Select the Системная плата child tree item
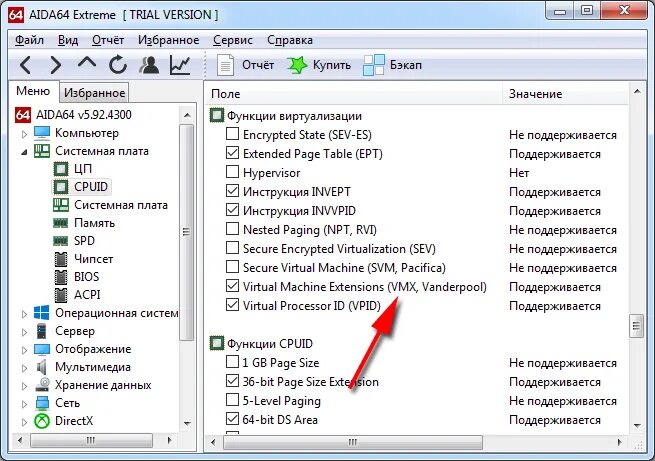This screenshot has width=655, height=461. click(121, 205)
